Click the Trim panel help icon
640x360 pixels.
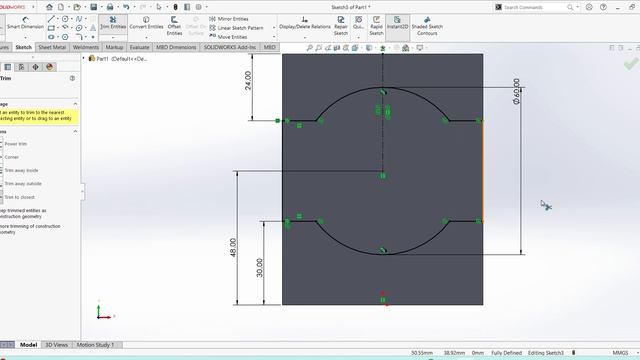click(x=72, y=78)
